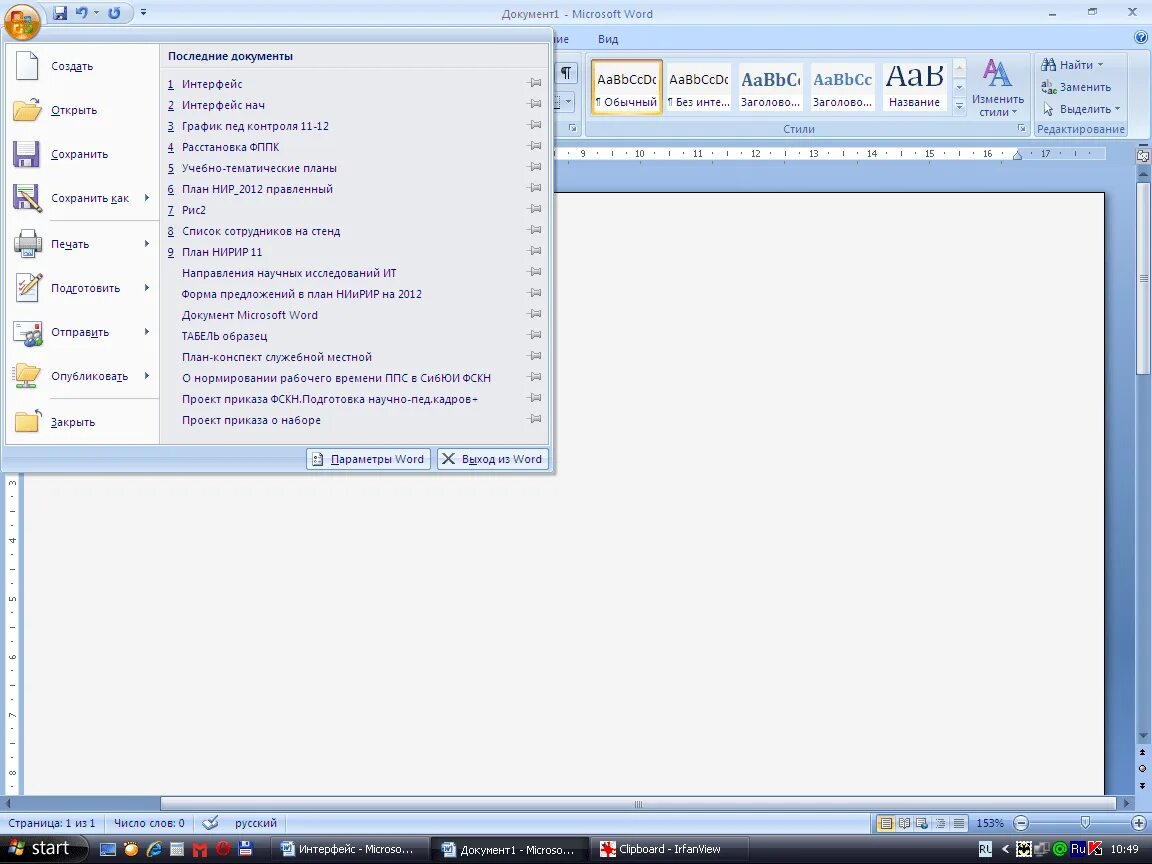Expand the Отправить submenu arrow
The width and height of the screenshot is (1152, 864).
pos(147,331)
